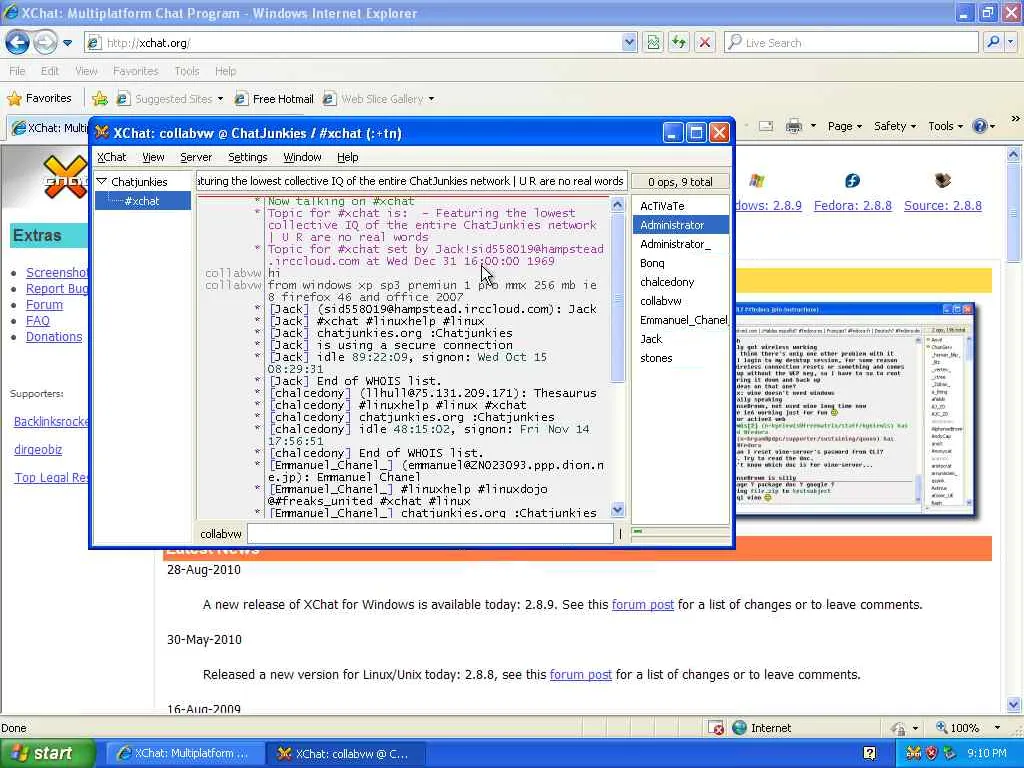
Task: Click the Stop loading icon
Action: (x=705, y=43)
